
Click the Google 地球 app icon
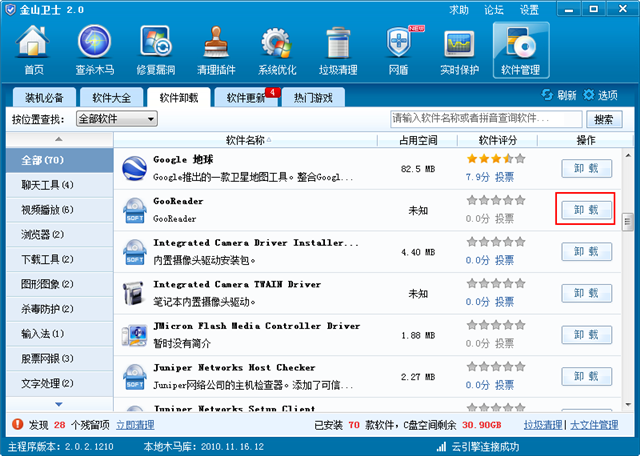click(x=135, y=169)
